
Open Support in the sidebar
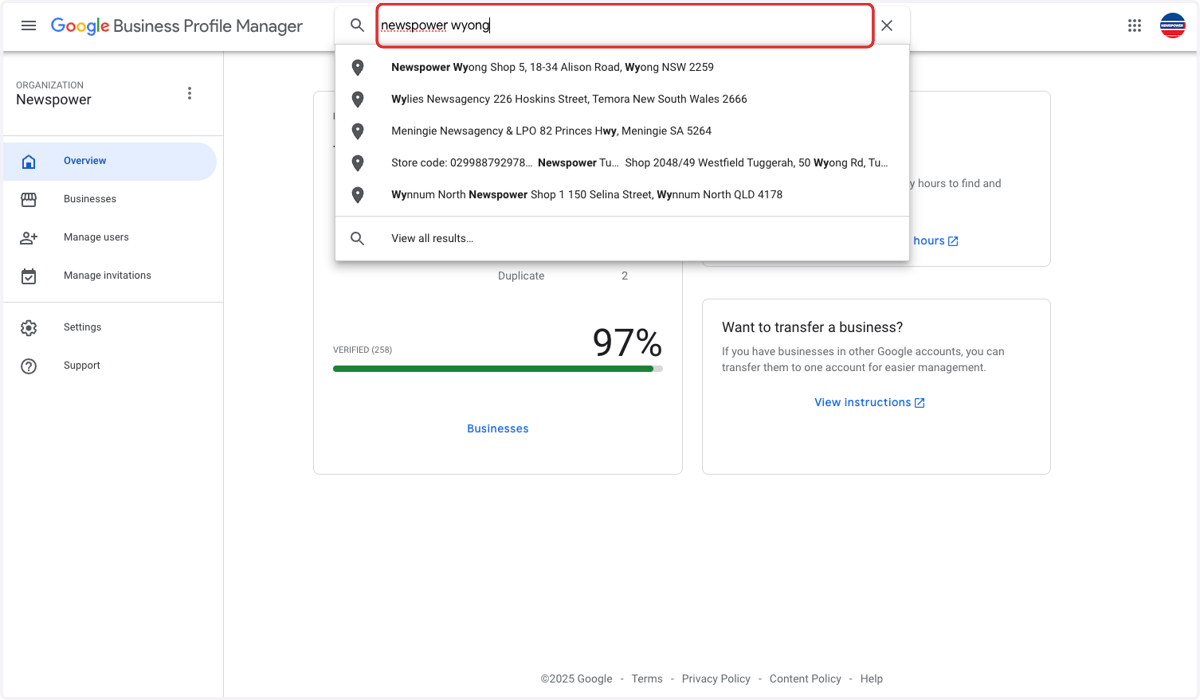click(x=110, y=366)
